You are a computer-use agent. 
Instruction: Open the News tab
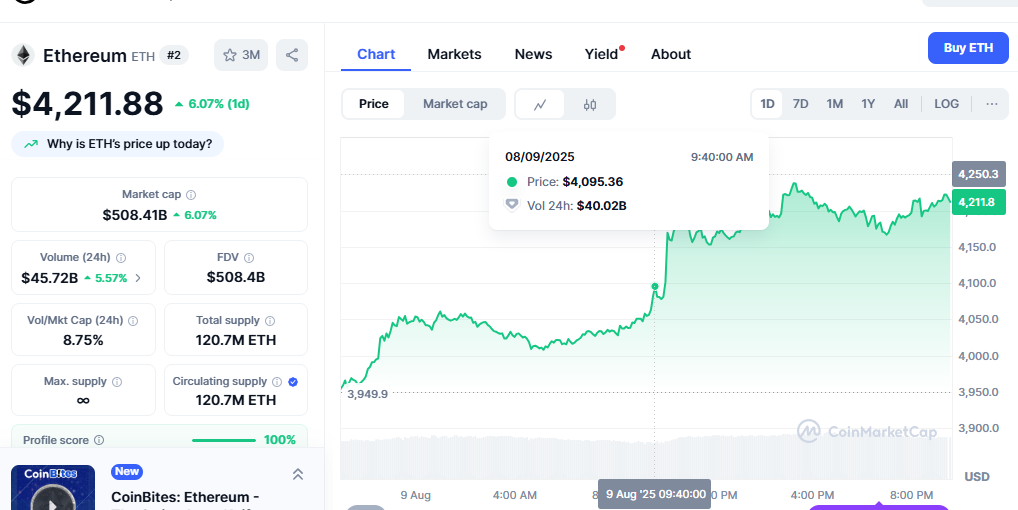click(533, 54)
